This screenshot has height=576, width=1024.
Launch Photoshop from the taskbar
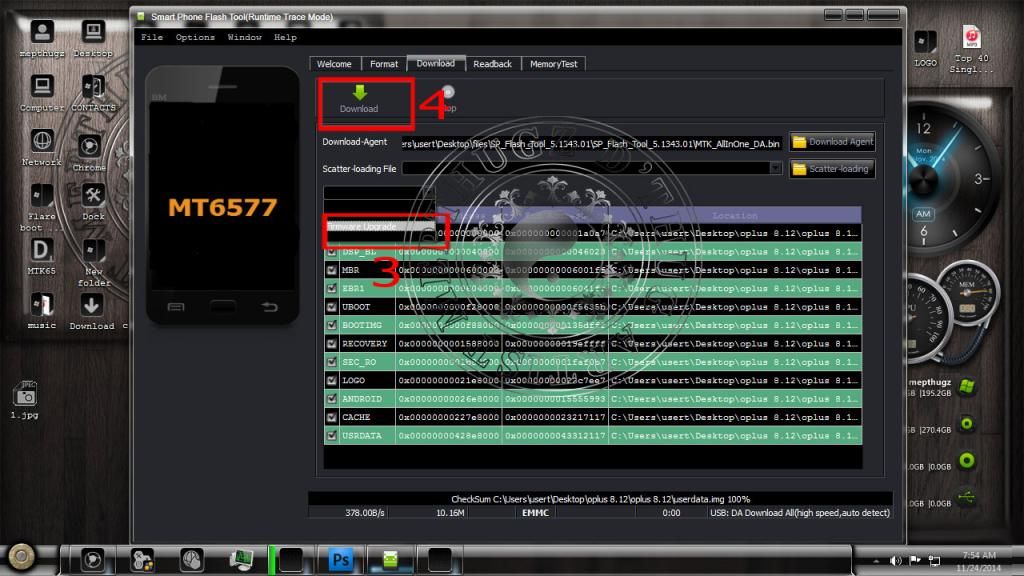pos(339,559)
